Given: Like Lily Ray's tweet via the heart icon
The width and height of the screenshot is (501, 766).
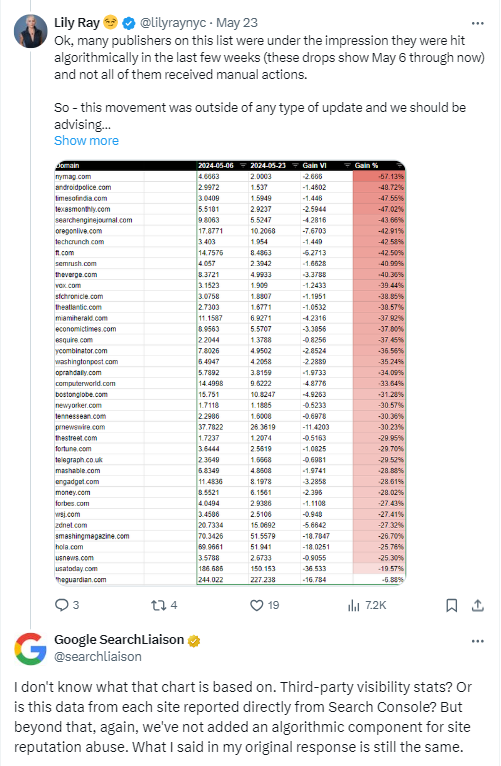Looking at the screenshot, I should click(256, 605).
